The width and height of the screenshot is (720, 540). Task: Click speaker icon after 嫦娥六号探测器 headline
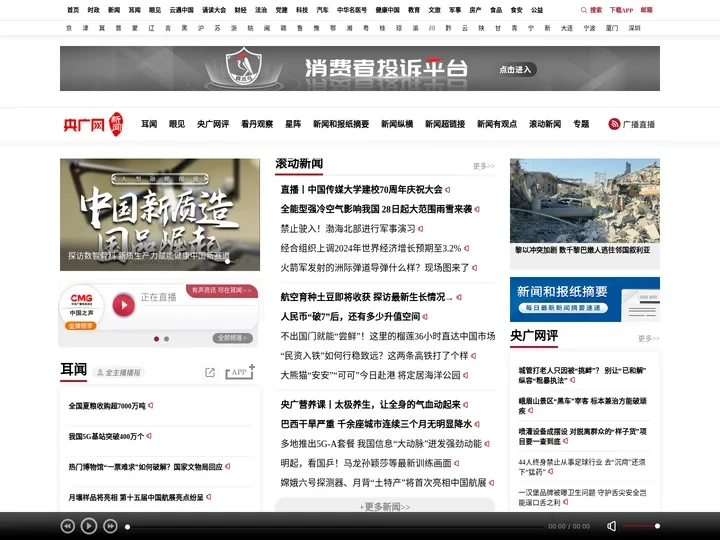pyautogui.click(x=491, y=483)
